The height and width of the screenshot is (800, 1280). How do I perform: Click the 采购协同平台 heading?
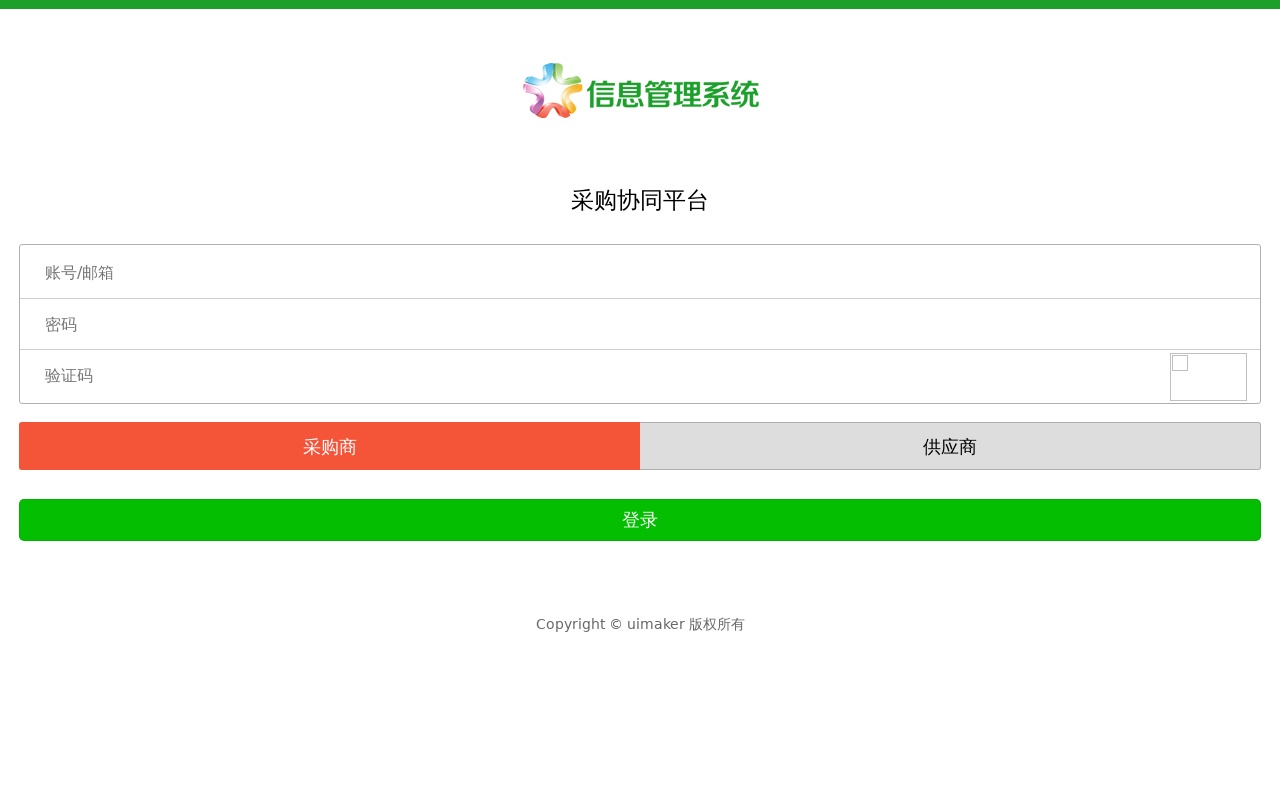click(x=640, y=200)
